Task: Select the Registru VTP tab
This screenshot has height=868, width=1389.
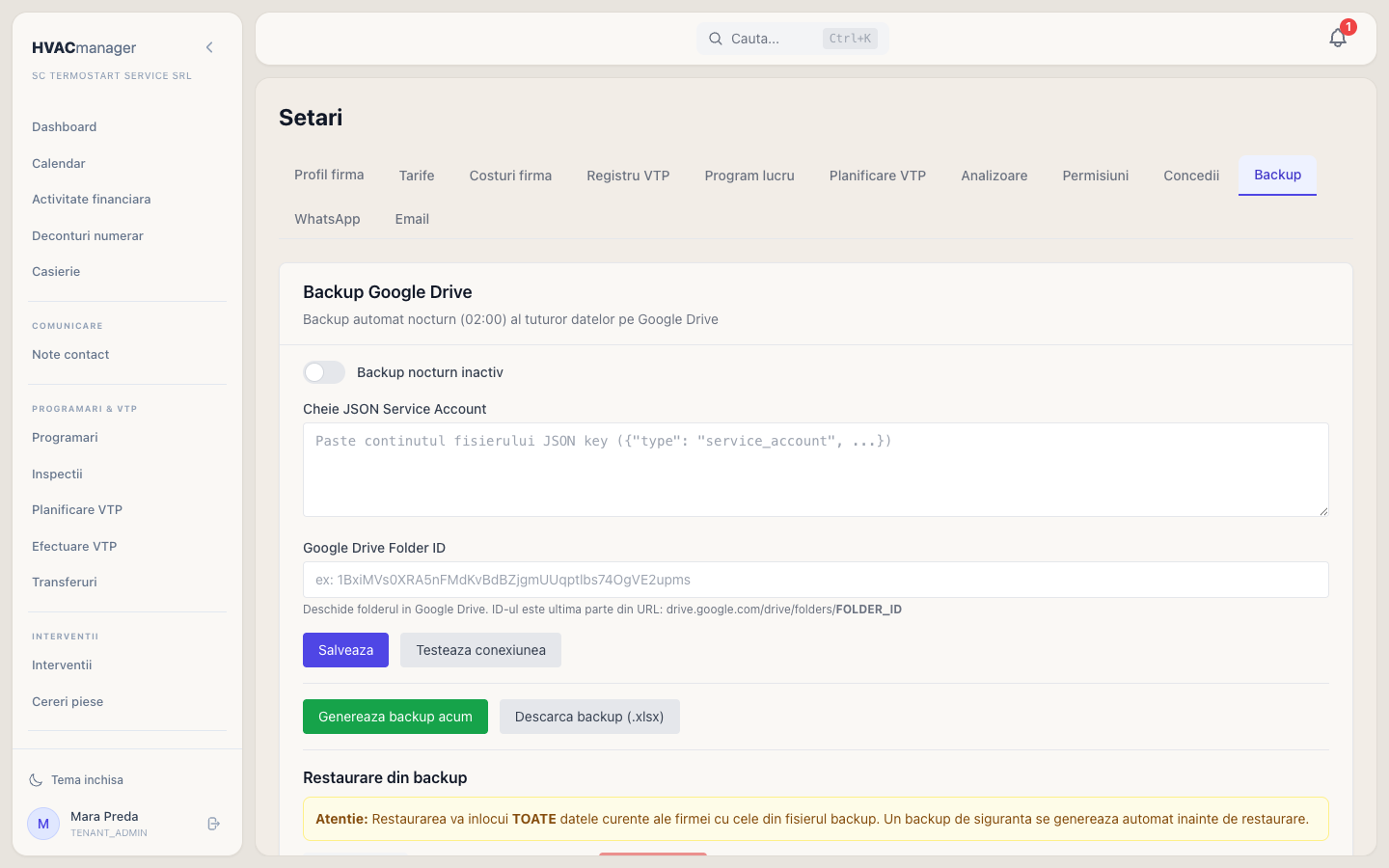Action: 628,176
